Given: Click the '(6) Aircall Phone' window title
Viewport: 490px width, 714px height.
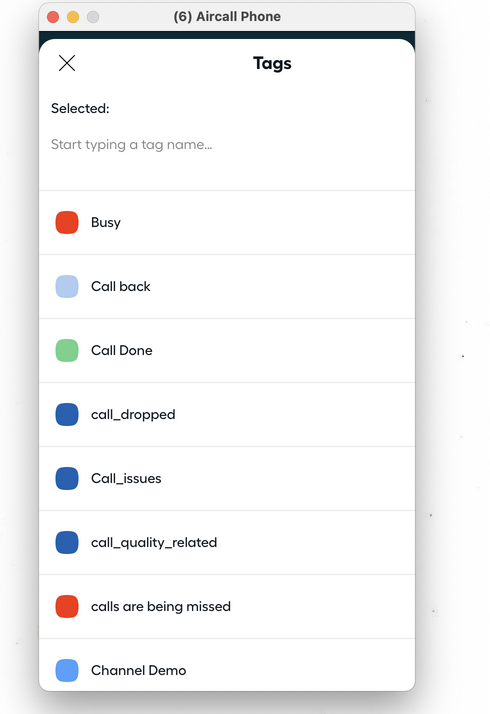Looking at the screenshot, I should (227, 17).
